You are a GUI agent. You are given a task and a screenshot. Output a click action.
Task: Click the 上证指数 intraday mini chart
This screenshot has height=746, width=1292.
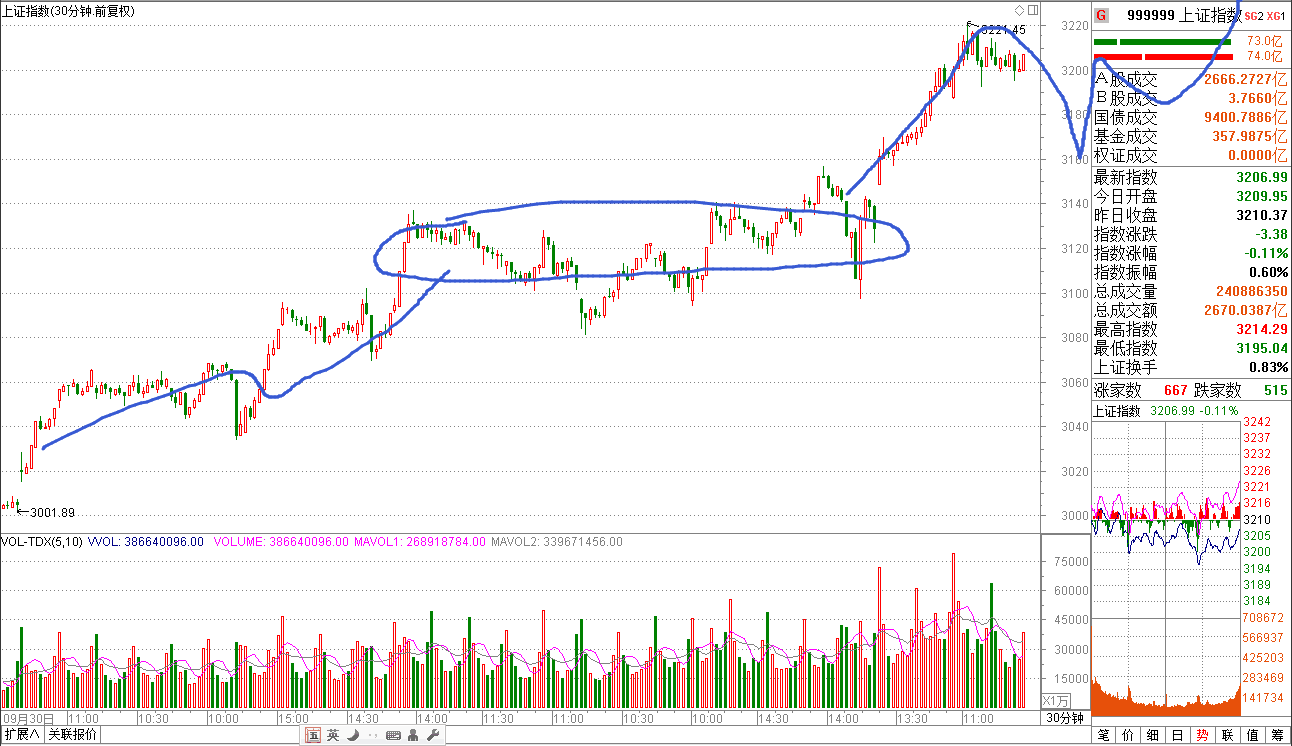pyautogui.click(x=1166, y=560)
